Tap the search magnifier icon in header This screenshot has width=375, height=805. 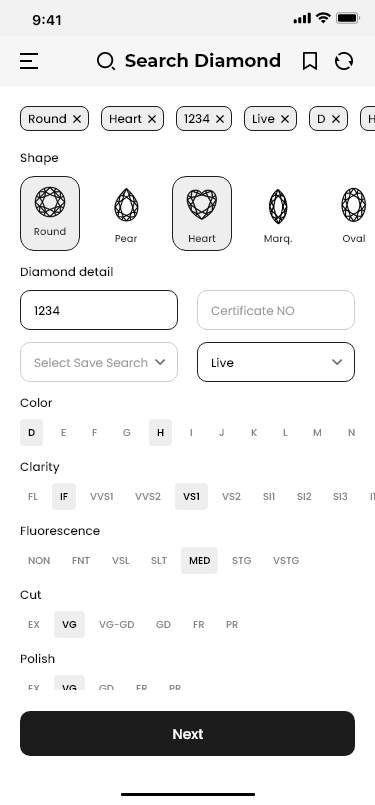coord(106,61)
